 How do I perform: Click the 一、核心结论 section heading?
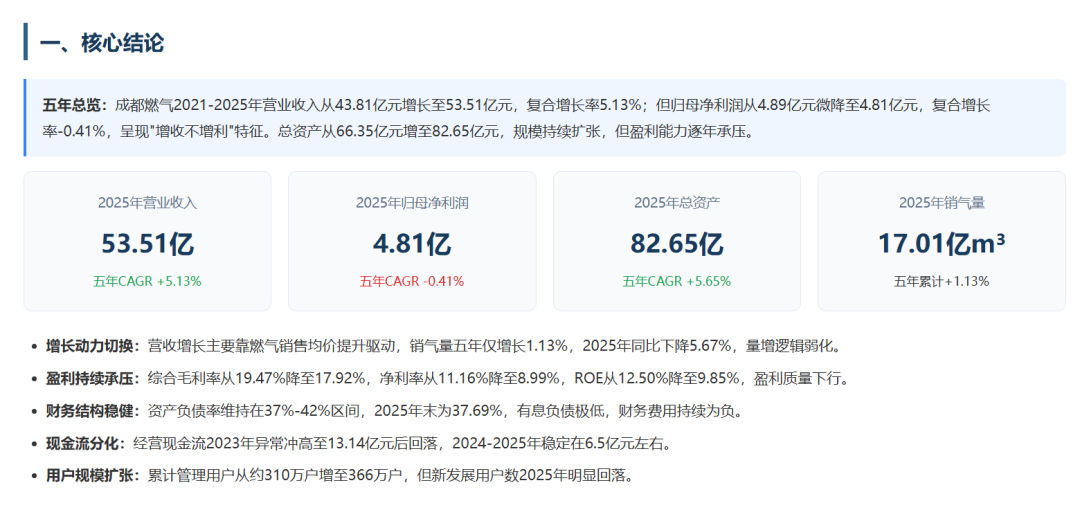click(102, 43)
